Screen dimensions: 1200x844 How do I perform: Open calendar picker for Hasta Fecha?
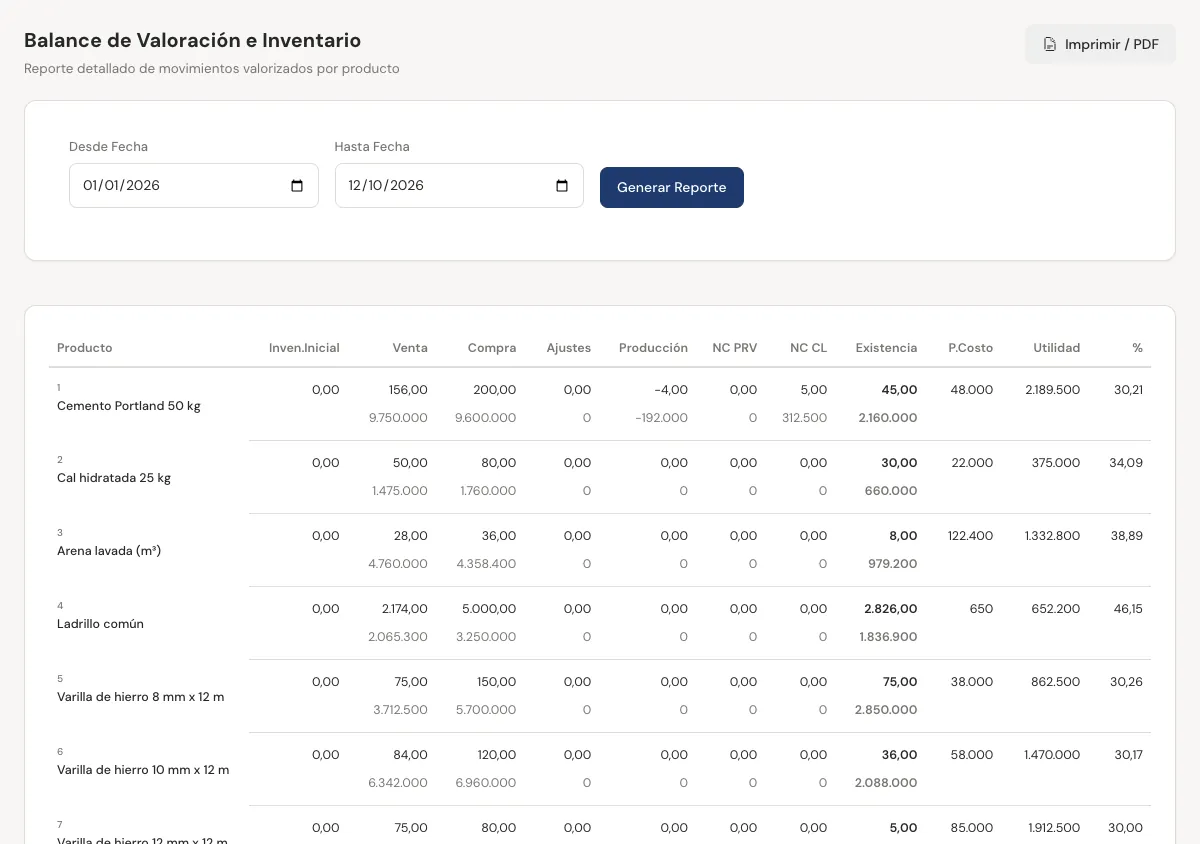(562, 186)
